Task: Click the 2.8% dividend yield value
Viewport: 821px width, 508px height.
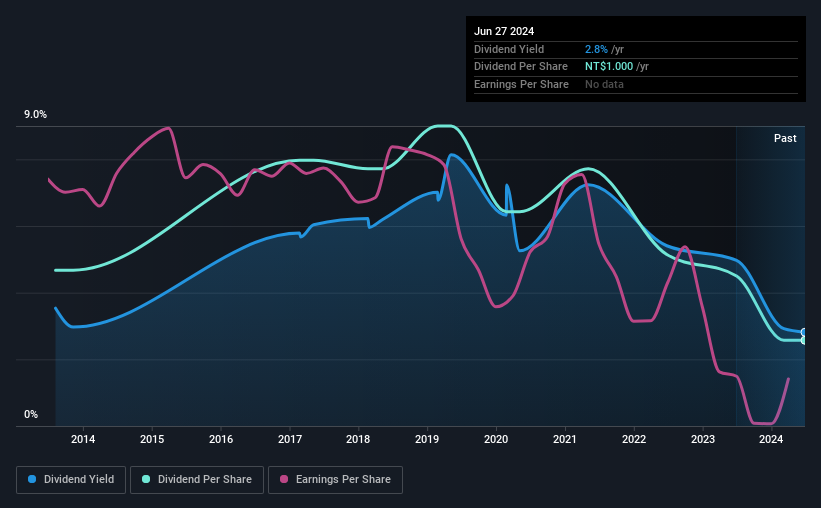Action: point(596,49)
